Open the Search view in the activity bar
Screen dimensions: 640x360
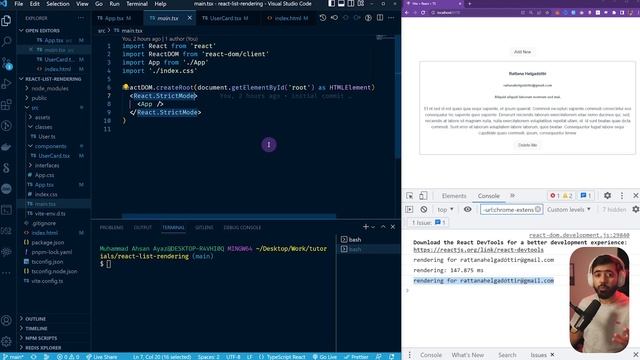pyautogui.click(x=6, y=41)
